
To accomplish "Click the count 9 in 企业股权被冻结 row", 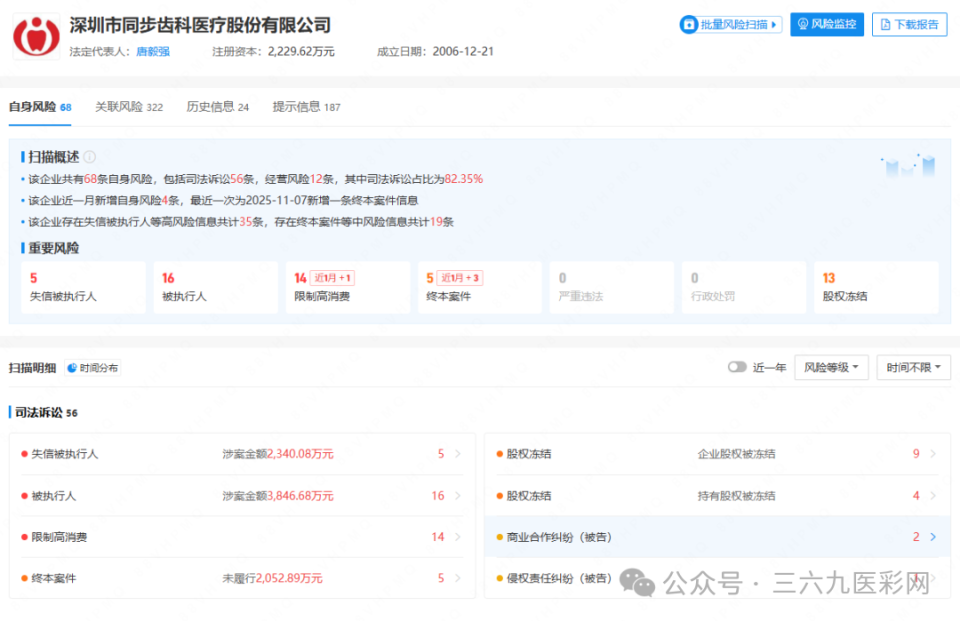I will point(916,454).
